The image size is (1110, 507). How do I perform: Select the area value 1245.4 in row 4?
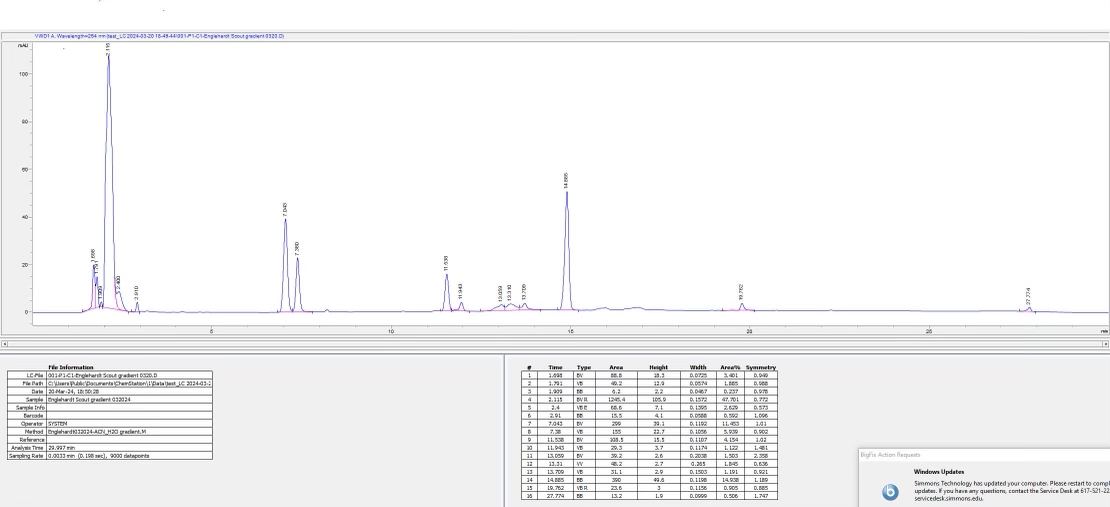[x=616, y=399]
